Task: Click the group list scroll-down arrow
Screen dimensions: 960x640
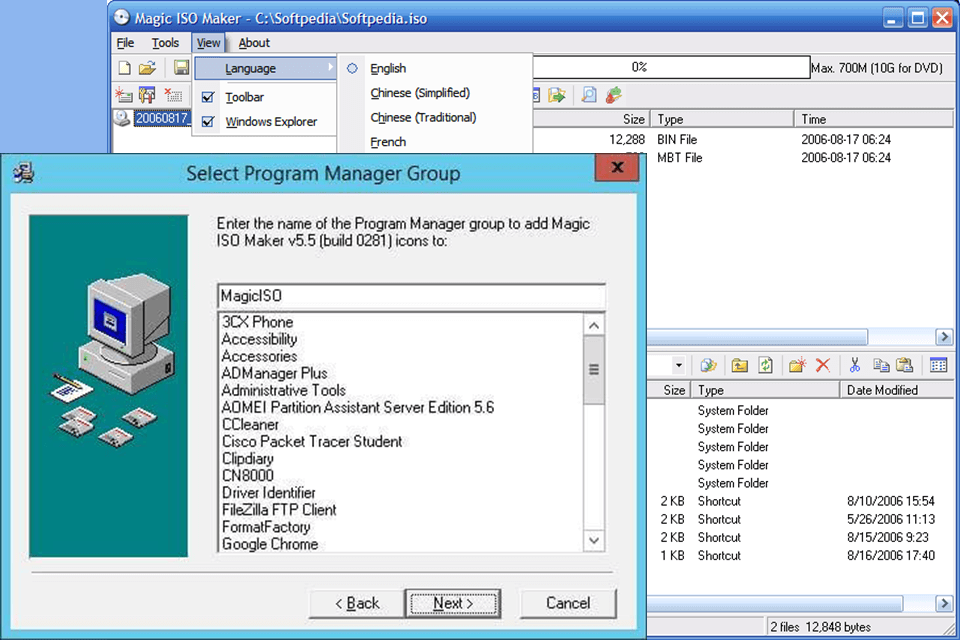Action: tap(593, 540)
